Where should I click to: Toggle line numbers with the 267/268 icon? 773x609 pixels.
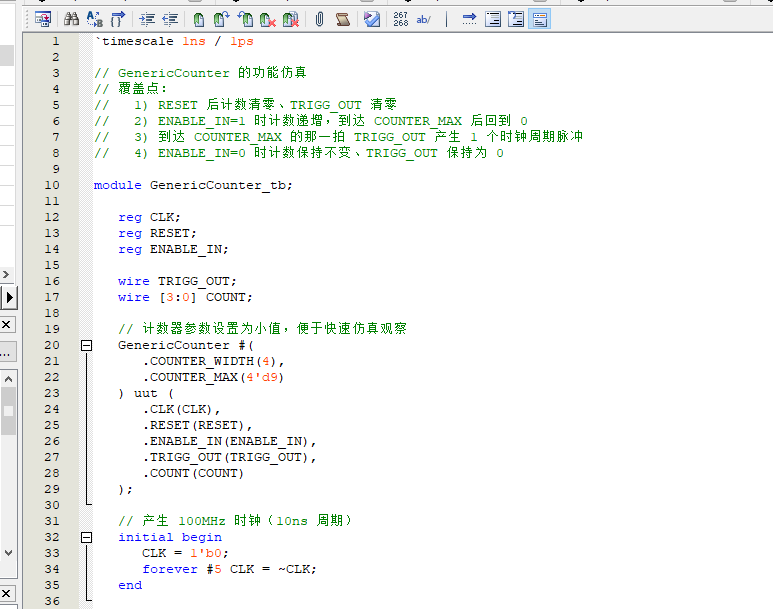pyautogui.click(x=401, y=20)
